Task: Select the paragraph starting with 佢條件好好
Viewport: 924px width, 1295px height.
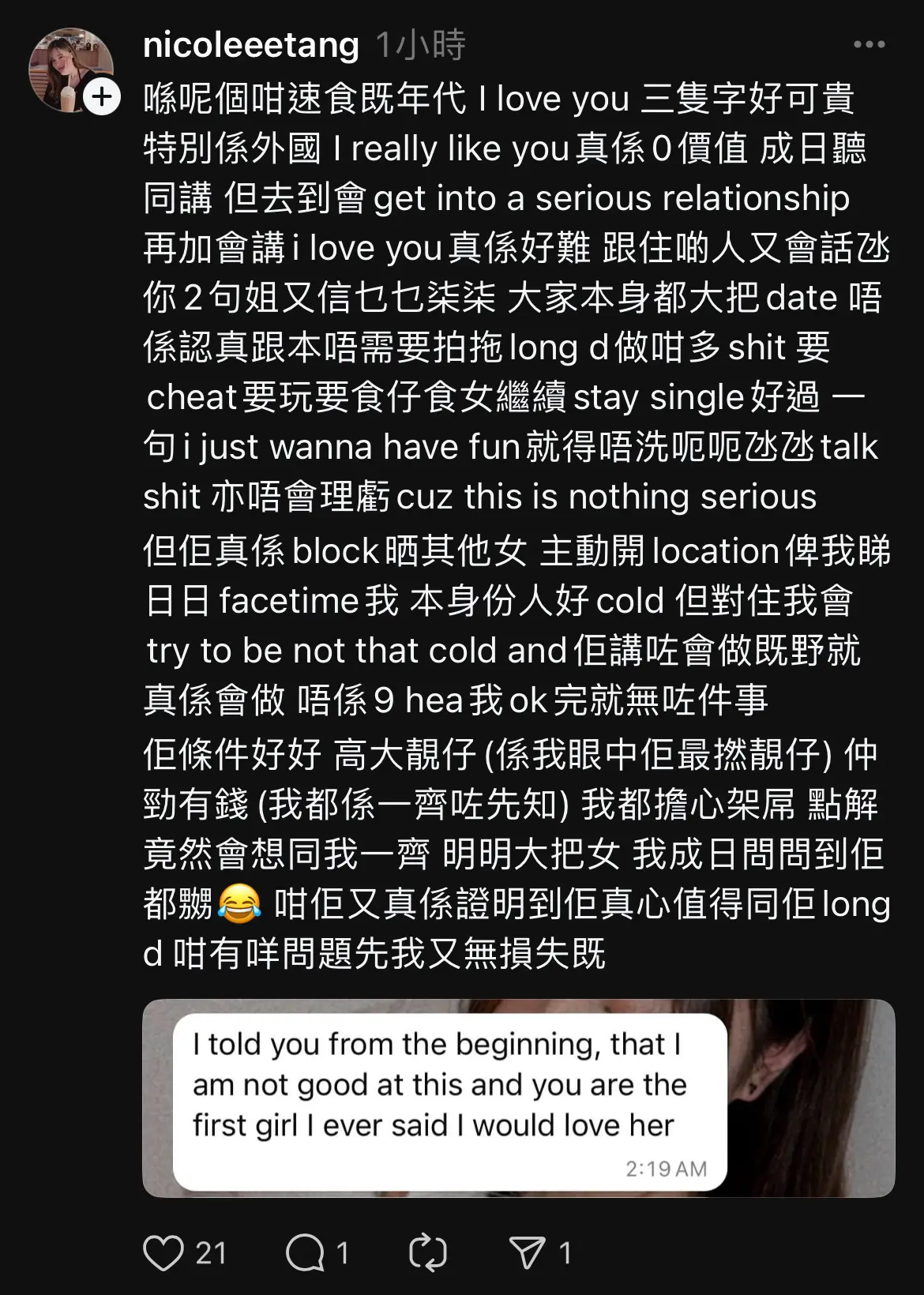Action: (517, 854)
